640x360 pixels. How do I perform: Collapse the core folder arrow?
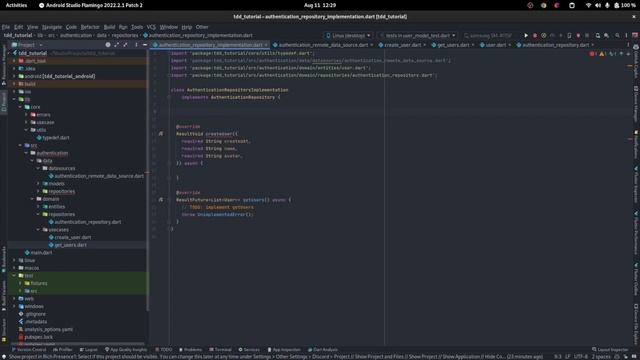[20, 107]
